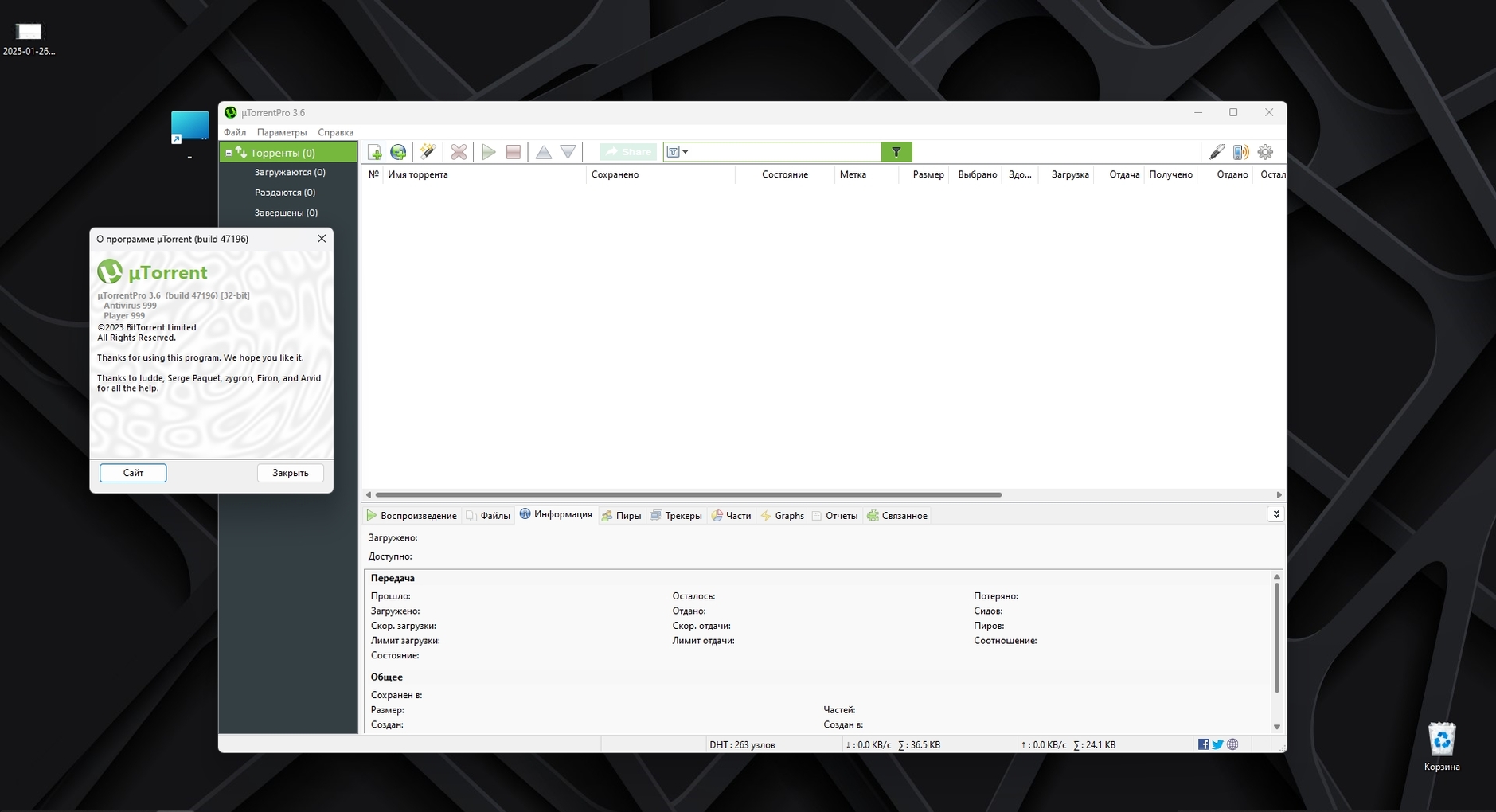Click Закрыть button in About dialog
This screenshot has width=1496, height=812.
[291, 473]
